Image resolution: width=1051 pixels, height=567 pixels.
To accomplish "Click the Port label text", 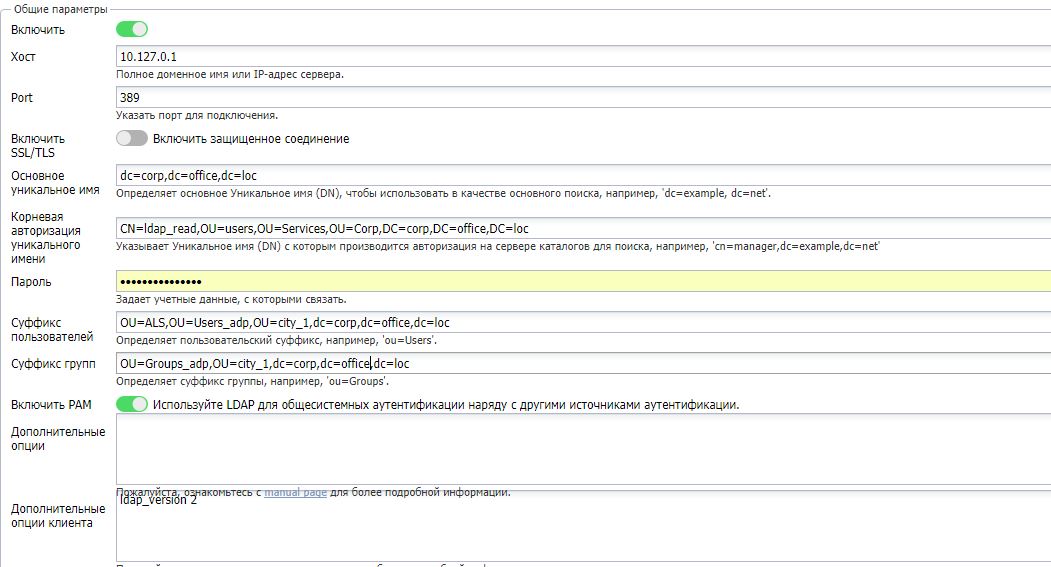I will tap(22, 98).
